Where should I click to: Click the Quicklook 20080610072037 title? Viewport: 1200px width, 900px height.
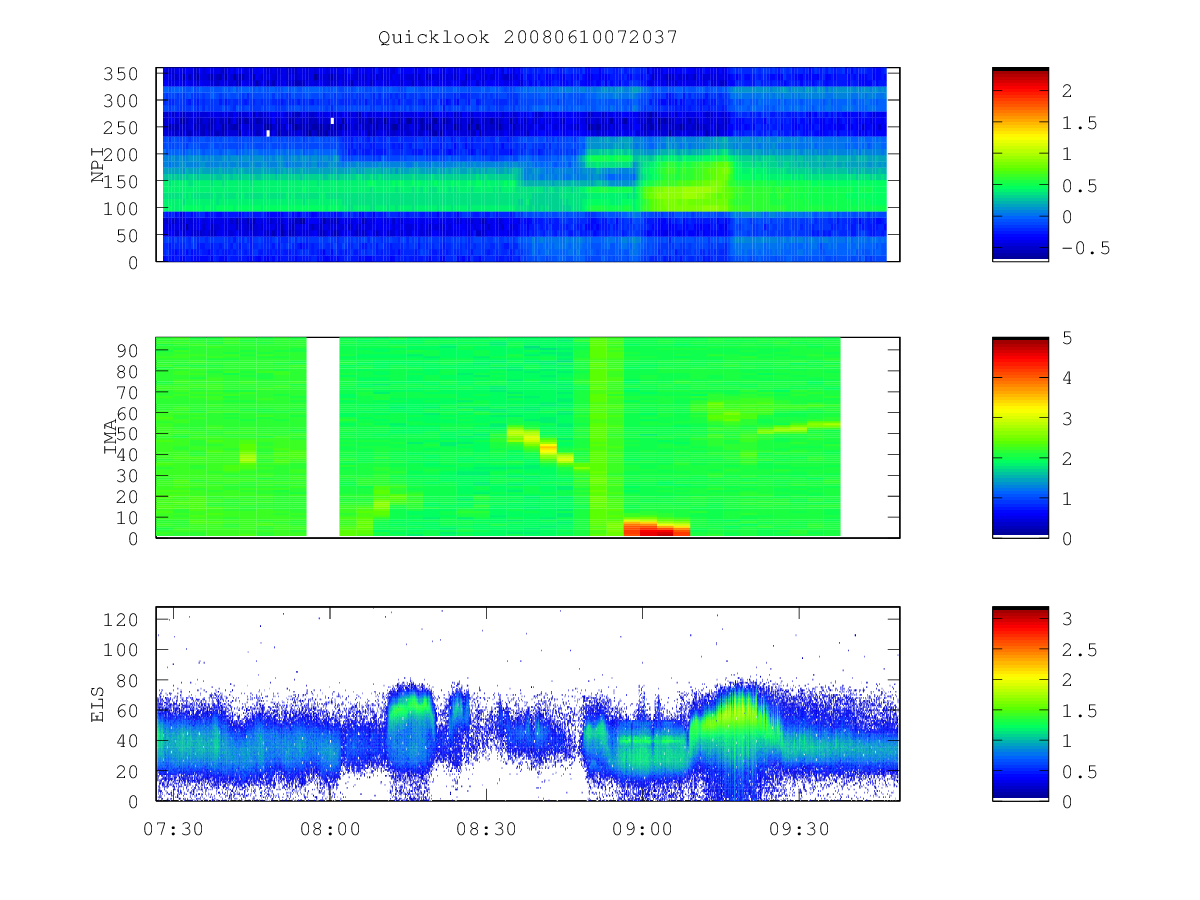[x=528, y=37]
